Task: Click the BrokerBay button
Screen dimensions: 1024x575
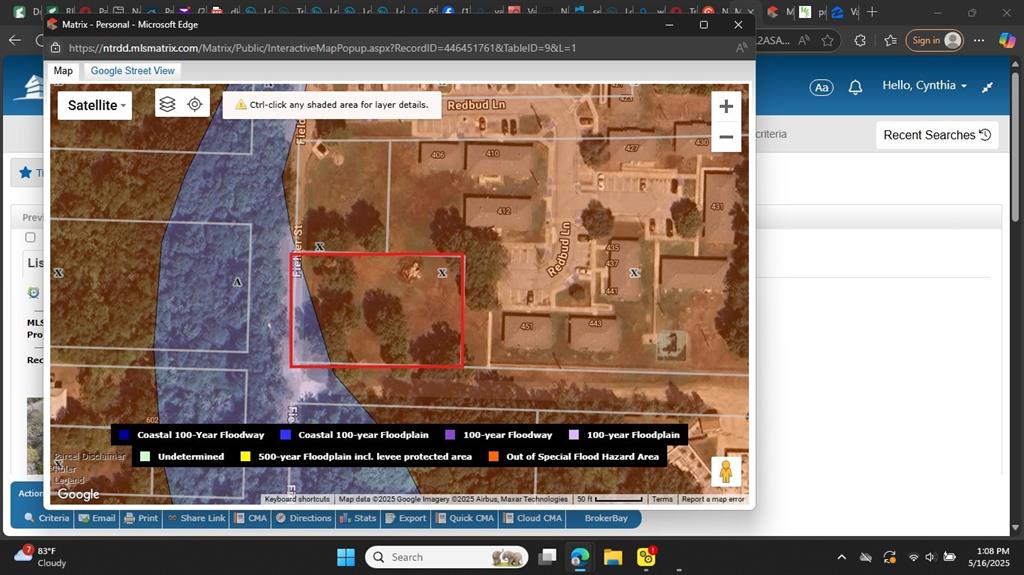Action: point(605,518)
